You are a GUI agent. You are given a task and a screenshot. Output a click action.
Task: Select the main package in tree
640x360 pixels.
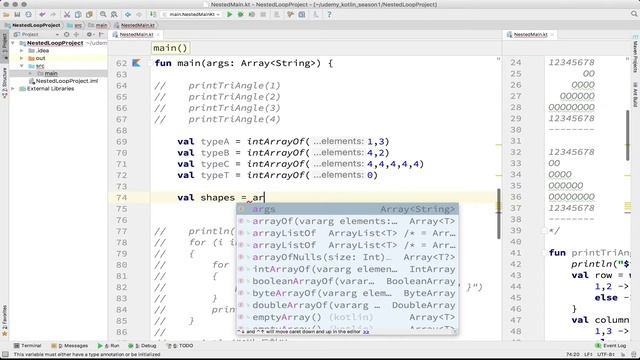point(51,73)
